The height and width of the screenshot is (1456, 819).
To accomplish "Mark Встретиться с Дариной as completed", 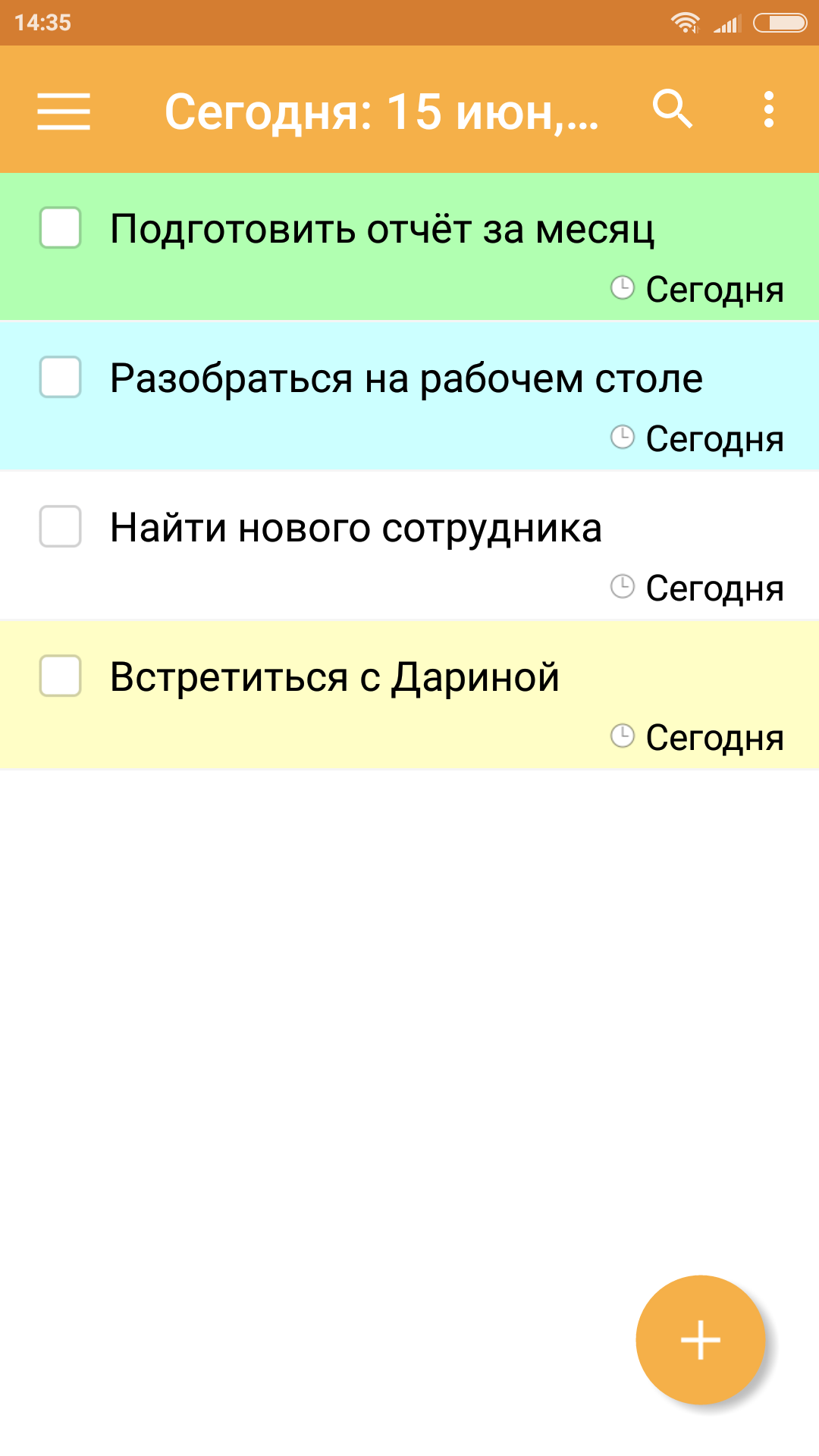I will click(x=61, y=676).
